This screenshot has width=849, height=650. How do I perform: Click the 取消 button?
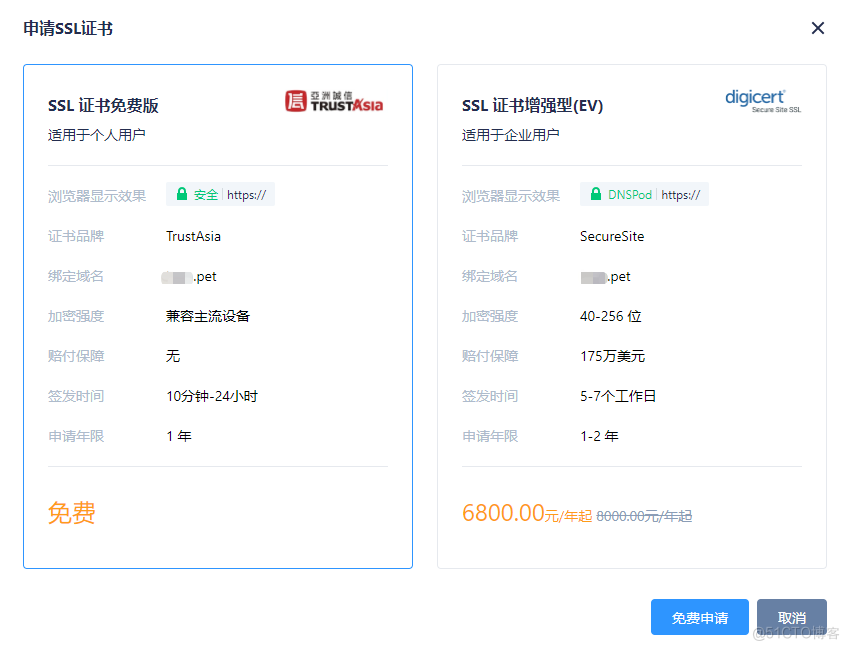point(792,617)
